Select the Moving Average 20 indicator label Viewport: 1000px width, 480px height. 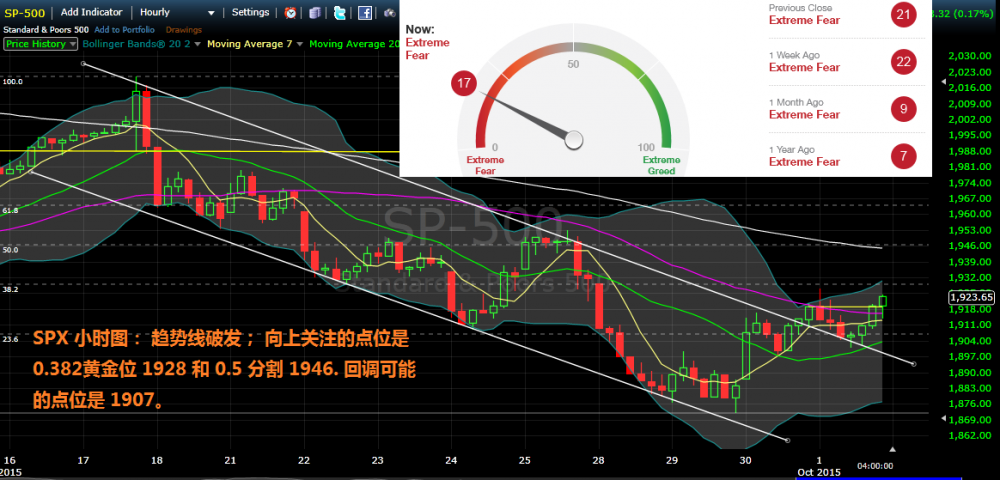point(355,44)
